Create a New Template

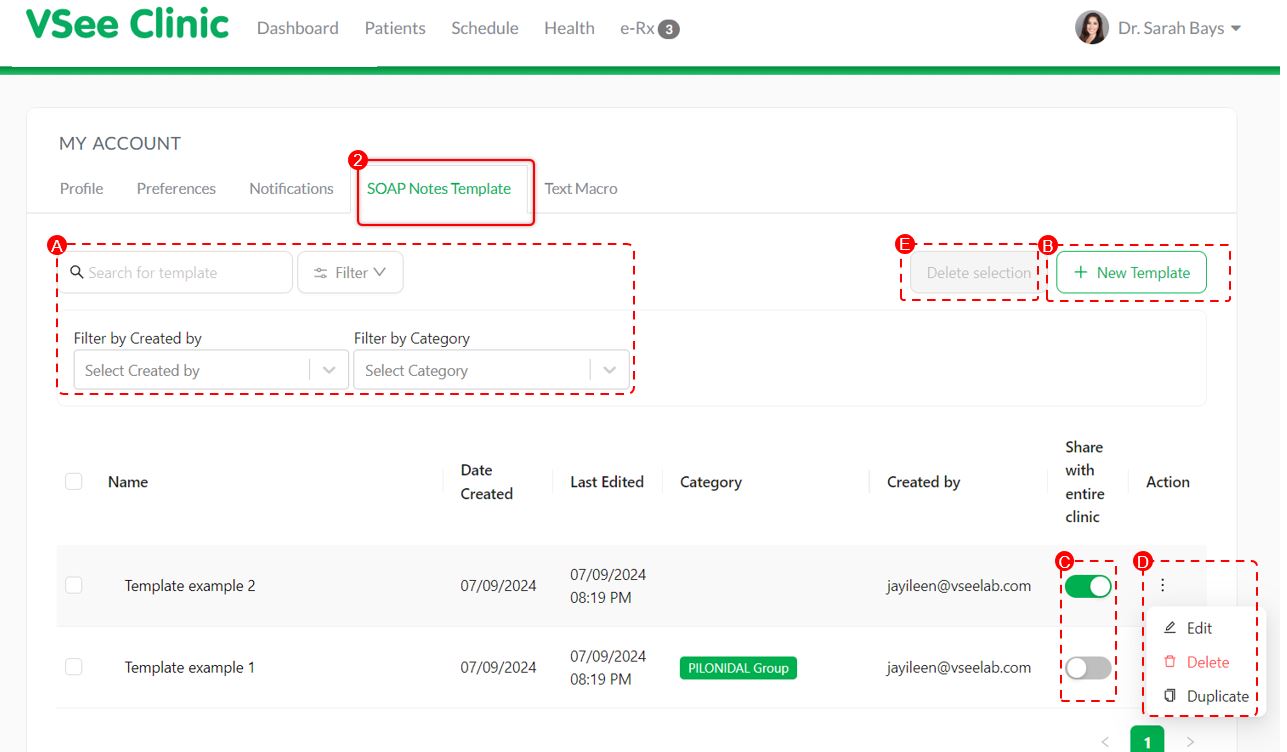pyautogui.click(x=1131, y=272)
